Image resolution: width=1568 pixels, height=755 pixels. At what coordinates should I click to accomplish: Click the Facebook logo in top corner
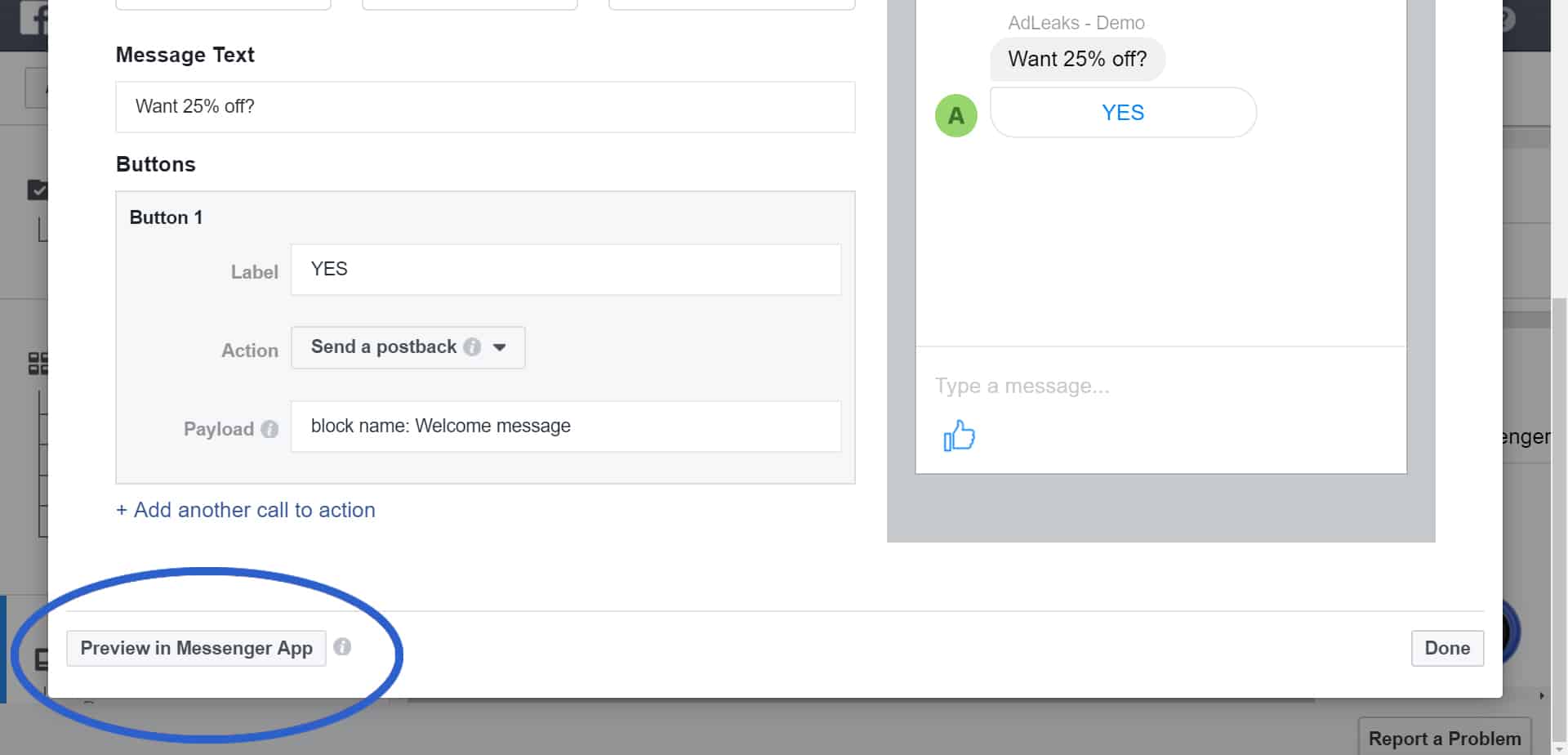(33, 18)
